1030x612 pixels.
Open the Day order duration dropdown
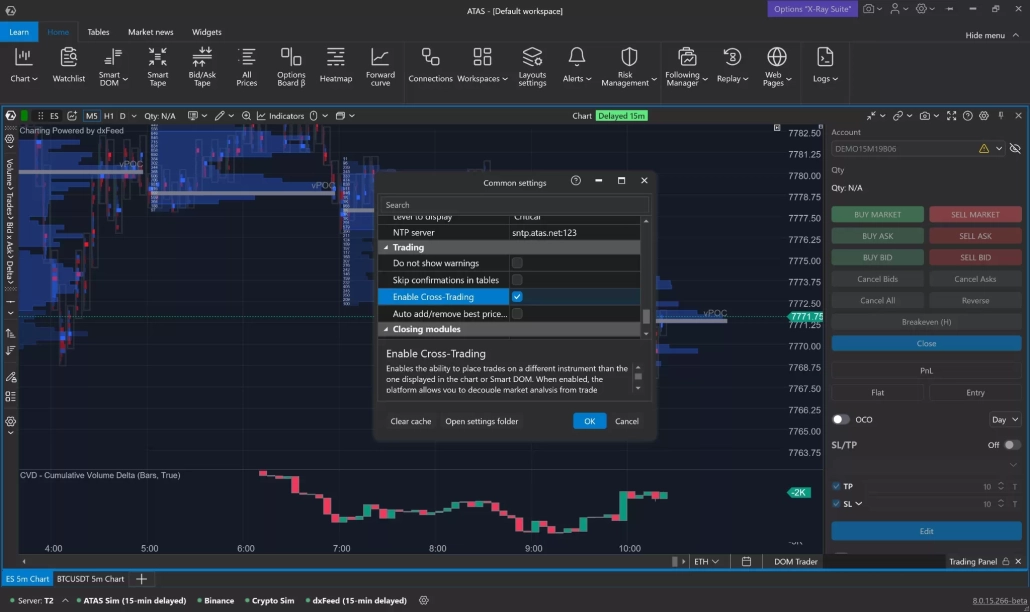pos(1005,420)
